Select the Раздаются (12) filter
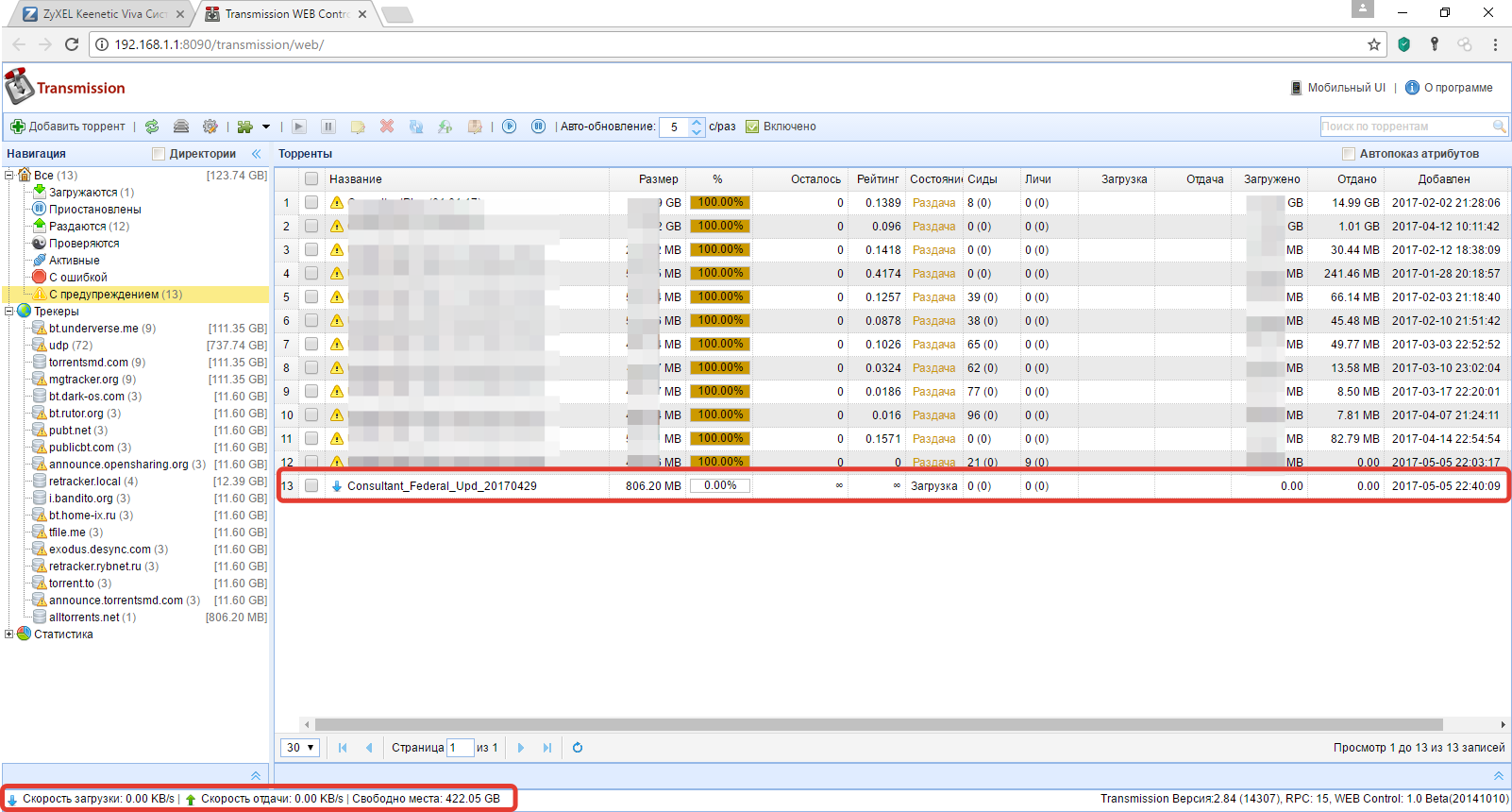 coord(90,226)
